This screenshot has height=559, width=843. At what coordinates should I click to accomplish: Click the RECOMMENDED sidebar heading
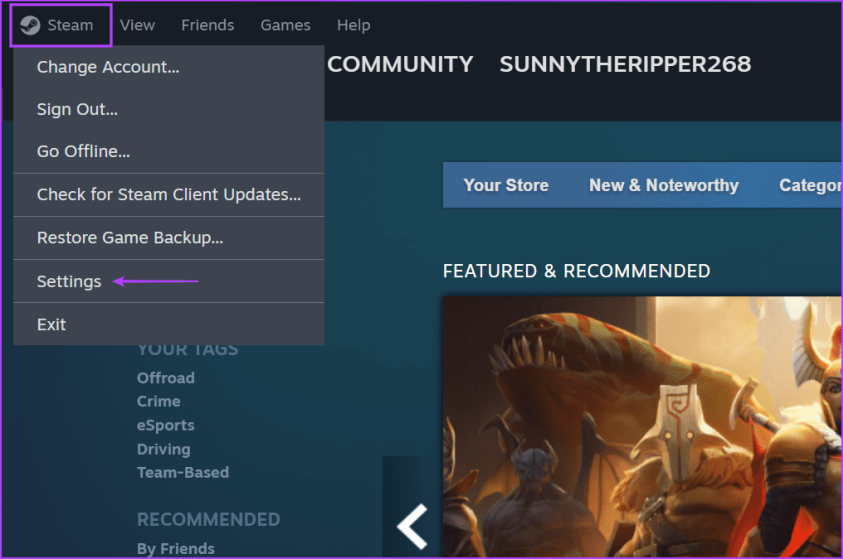coord(209,520)
